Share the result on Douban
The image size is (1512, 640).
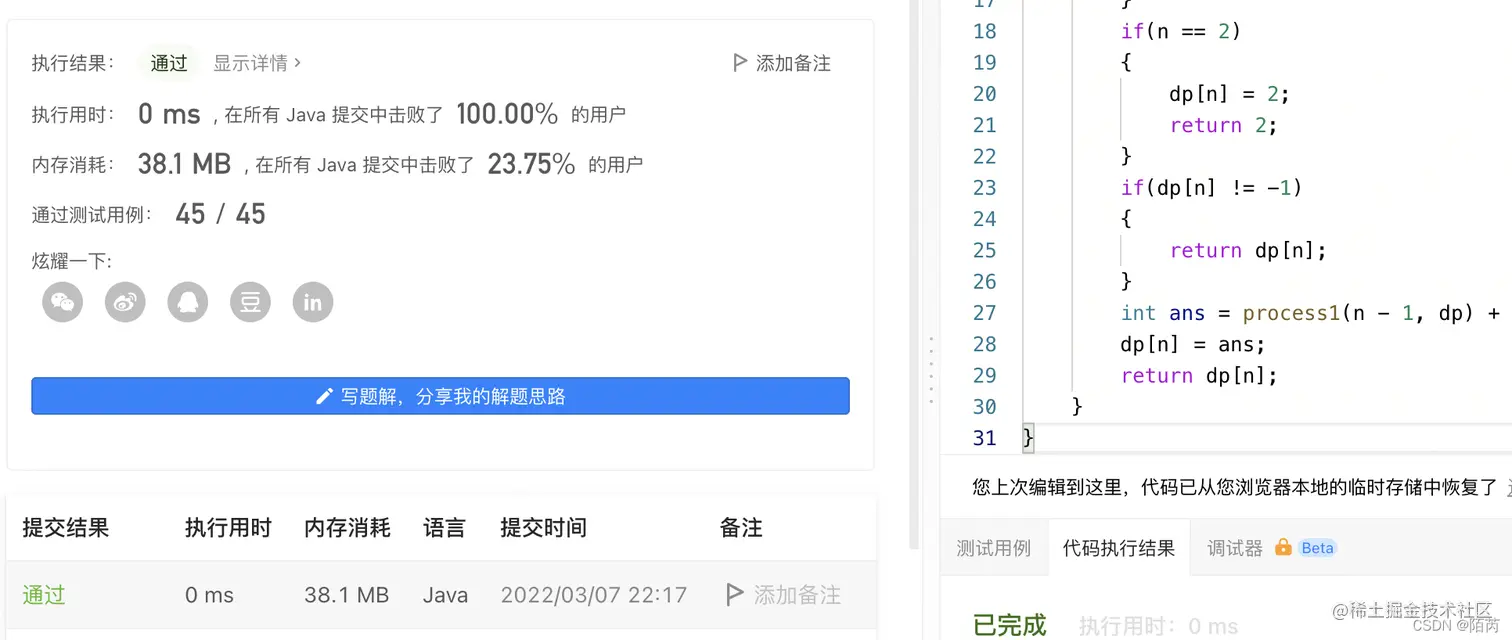tap(250, 302)
